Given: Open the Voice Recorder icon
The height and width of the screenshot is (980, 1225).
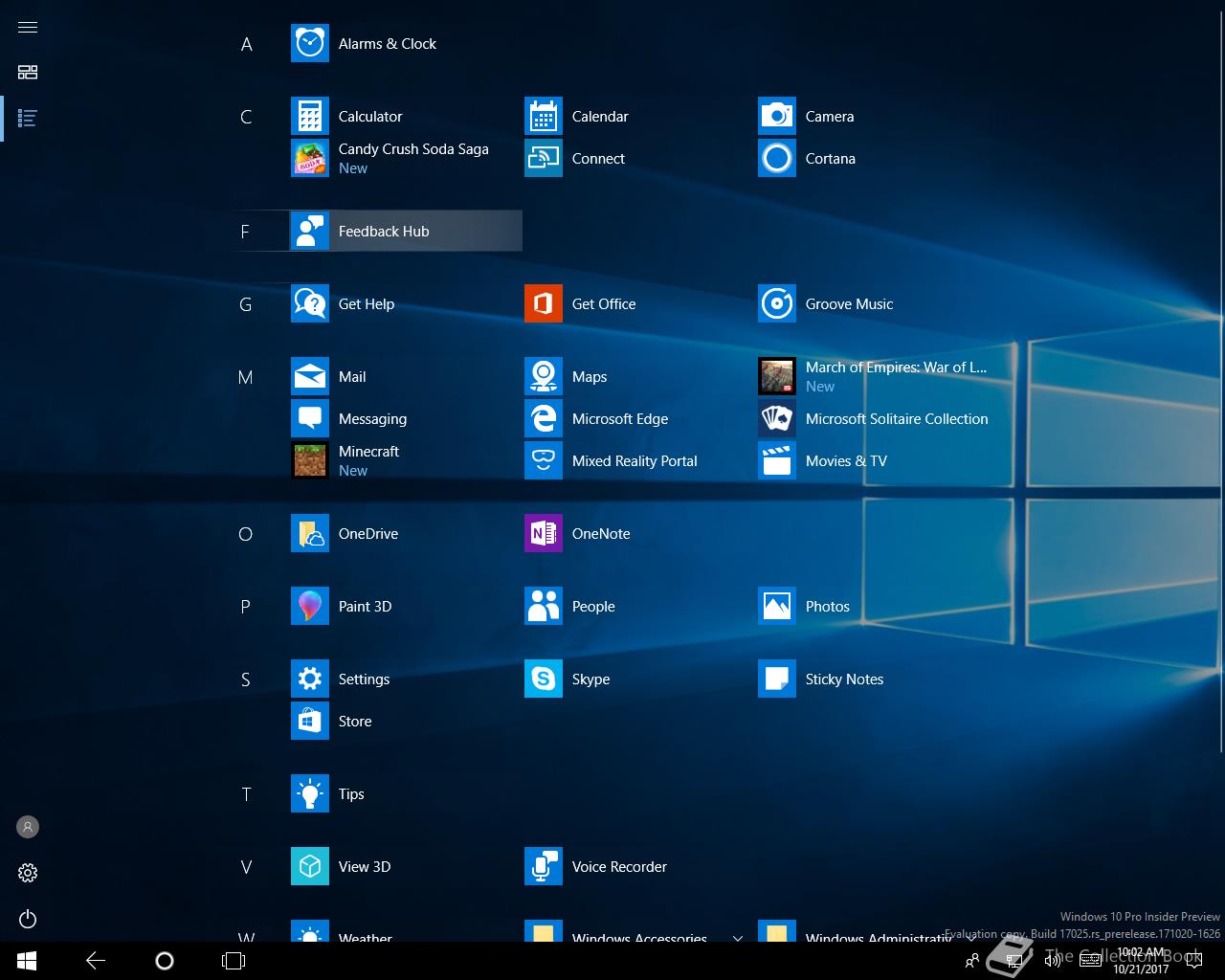Looking at the screenshot, I should coord(544,867).
